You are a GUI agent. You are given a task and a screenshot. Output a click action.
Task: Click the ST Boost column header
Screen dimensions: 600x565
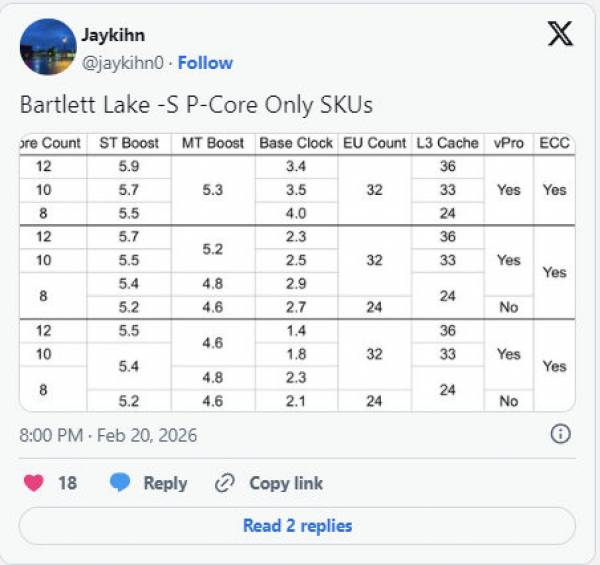129,143
